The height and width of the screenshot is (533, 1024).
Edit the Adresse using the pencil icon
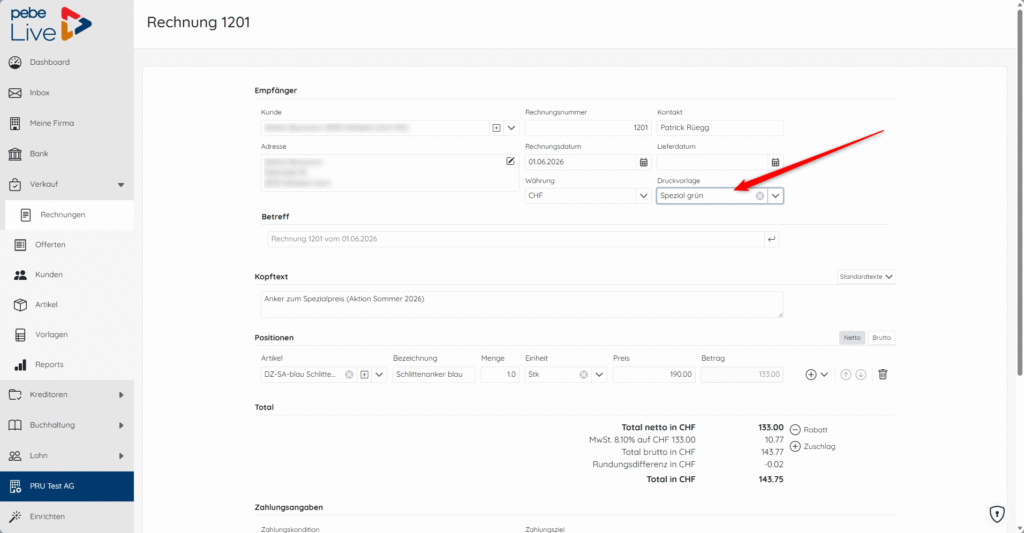click(x=510, y=161)
